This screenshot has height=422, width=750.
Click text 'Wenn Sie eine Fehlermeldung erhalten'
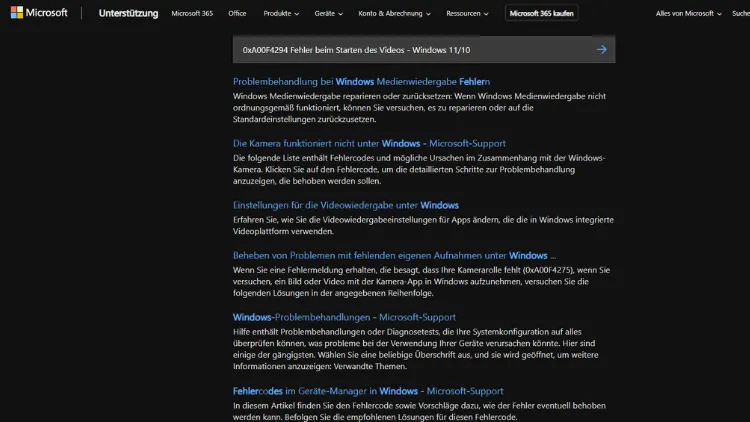tap(305, 270)
